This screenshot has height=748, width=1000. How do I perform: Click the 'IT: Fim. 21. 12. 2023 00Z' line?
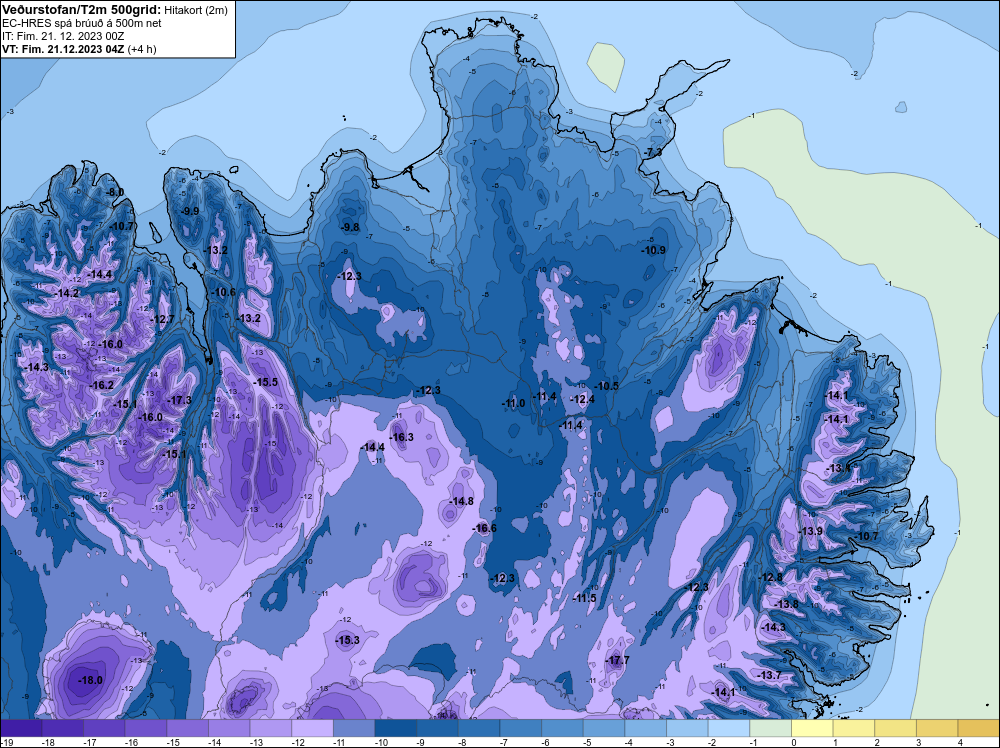[63, 36]
